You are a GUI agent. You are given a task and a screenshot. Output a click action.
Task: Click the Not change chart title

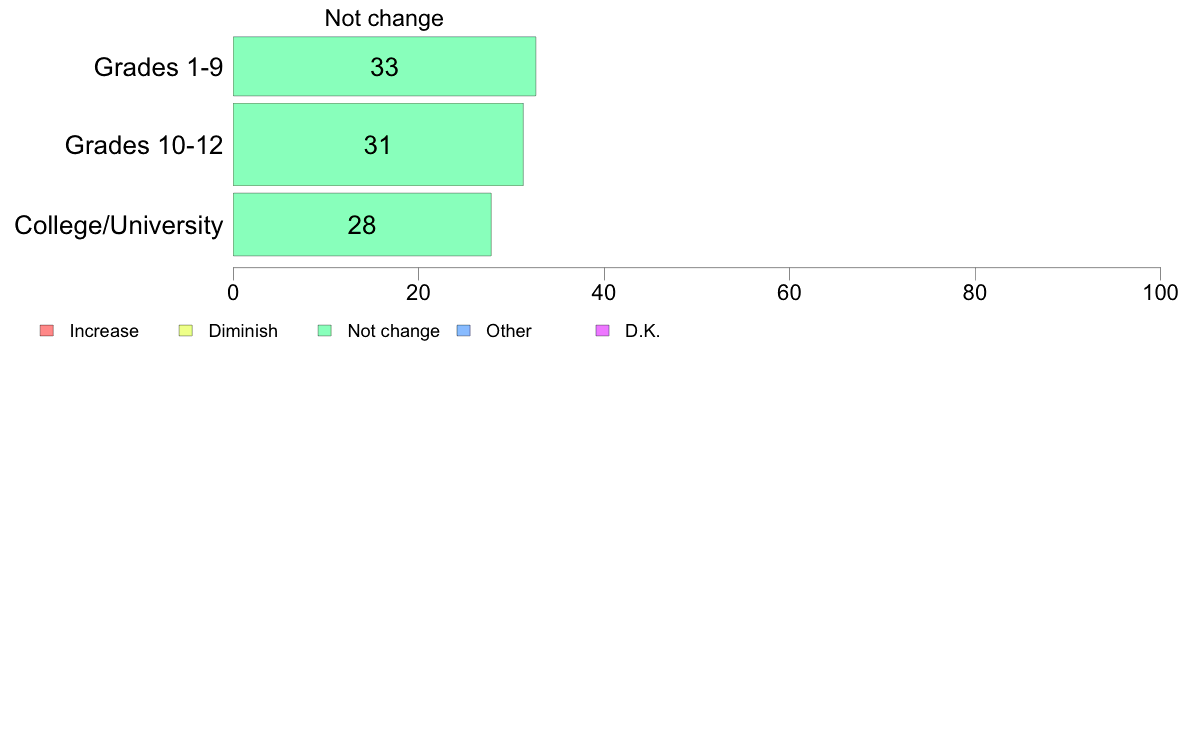pyautogui.click(x=384, y=18)
